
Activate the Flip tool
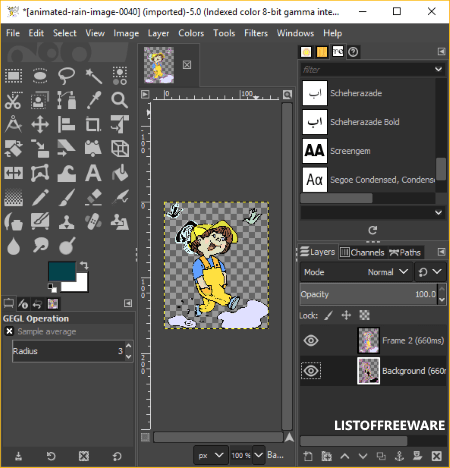(x=13, y=173)
